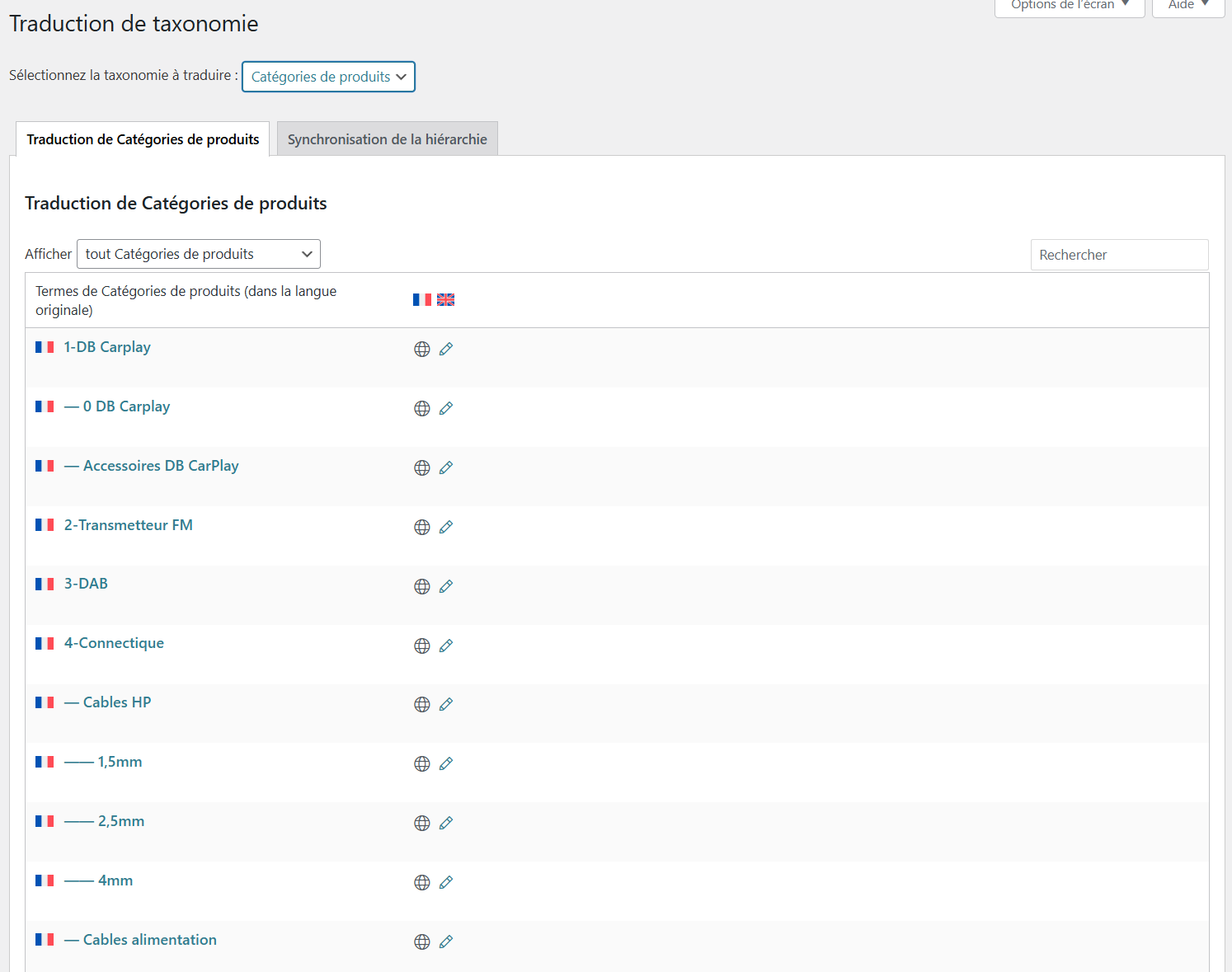The image size is (1232, 972).
Task: Switch to Synchronisation de la hiérarchie tab
Action: [387, 139]
